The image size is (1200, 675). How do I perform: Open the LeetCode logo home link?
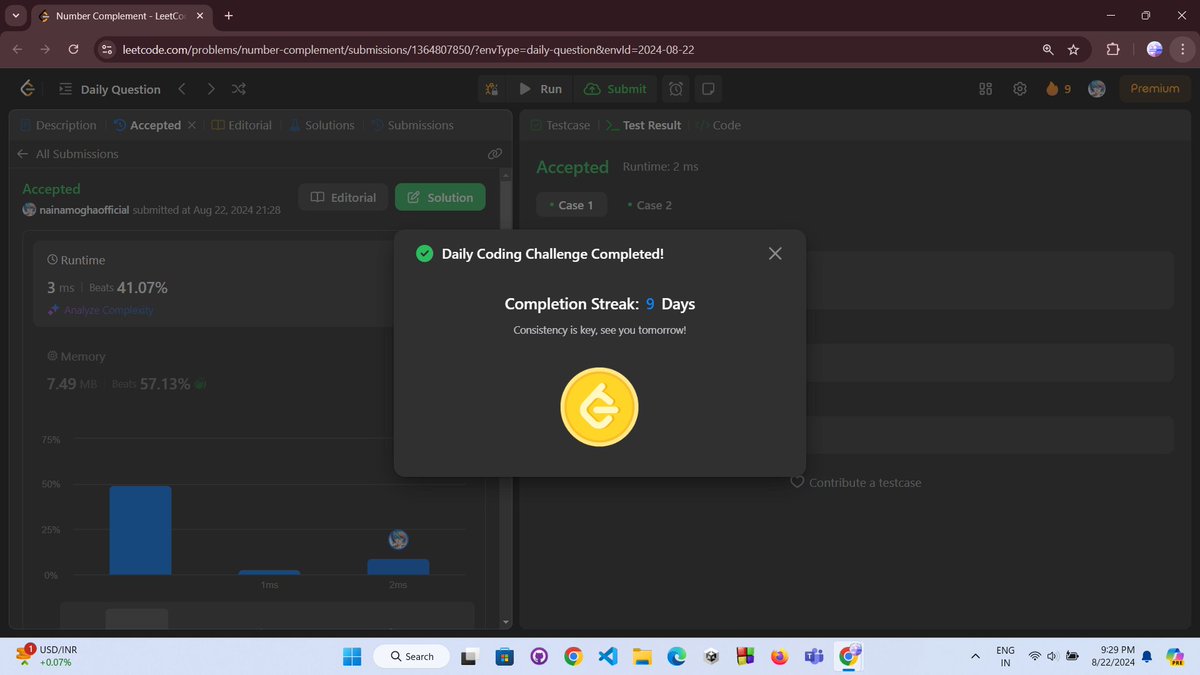click(x=27, y=89)
